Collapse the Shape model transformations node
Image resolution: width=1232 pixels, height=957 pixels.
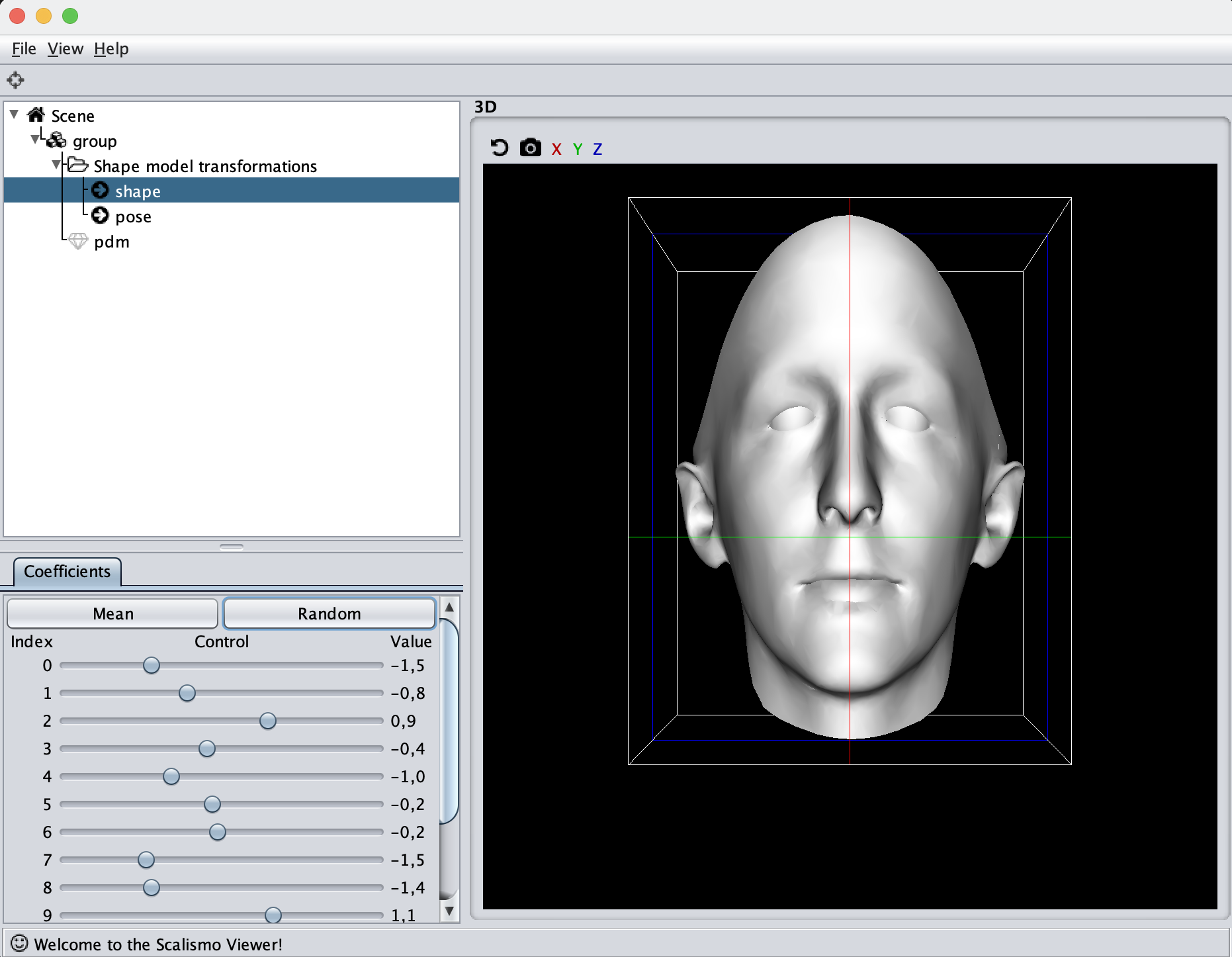[56, 165]
